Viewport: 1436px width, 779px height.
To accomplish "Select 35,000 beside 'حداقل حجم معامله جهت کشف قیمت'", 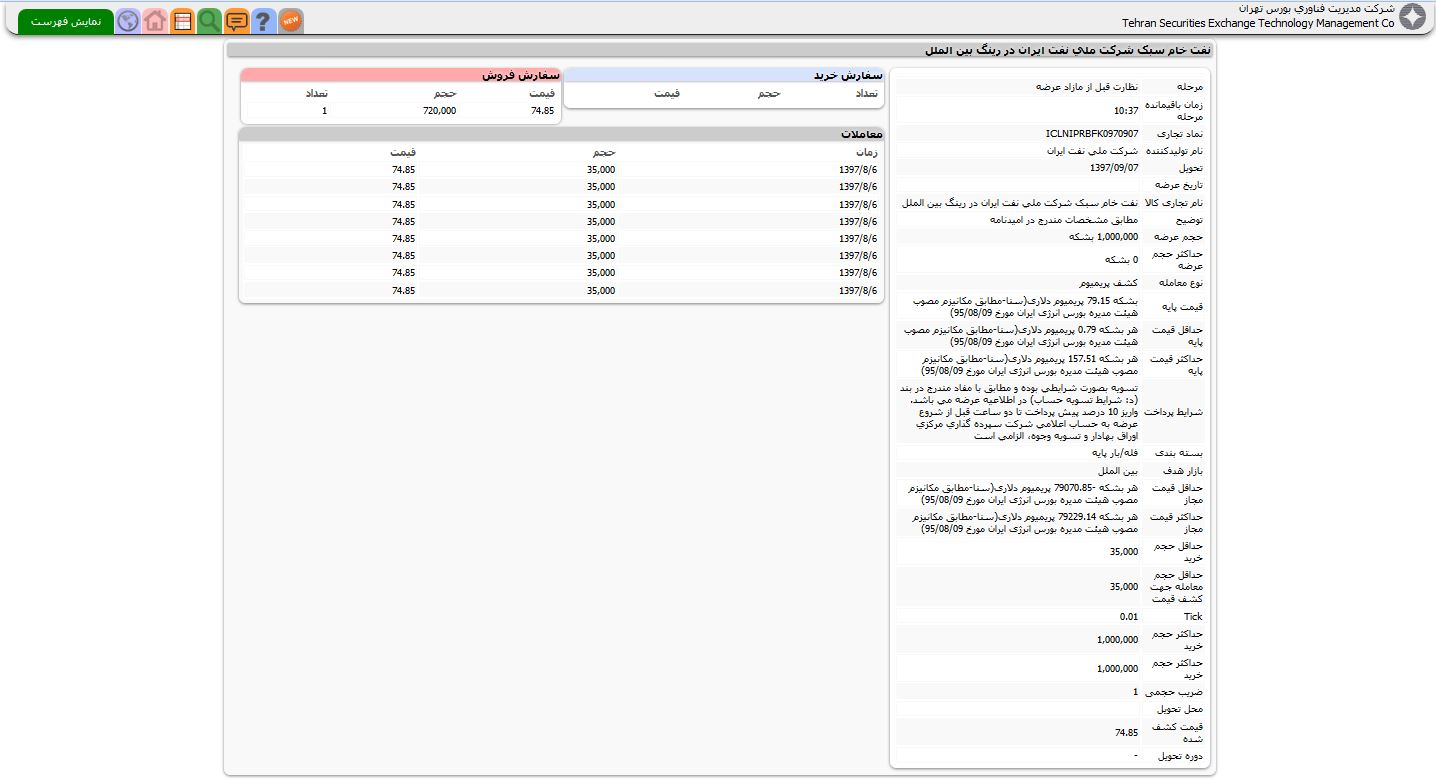I will (1124, 586).
